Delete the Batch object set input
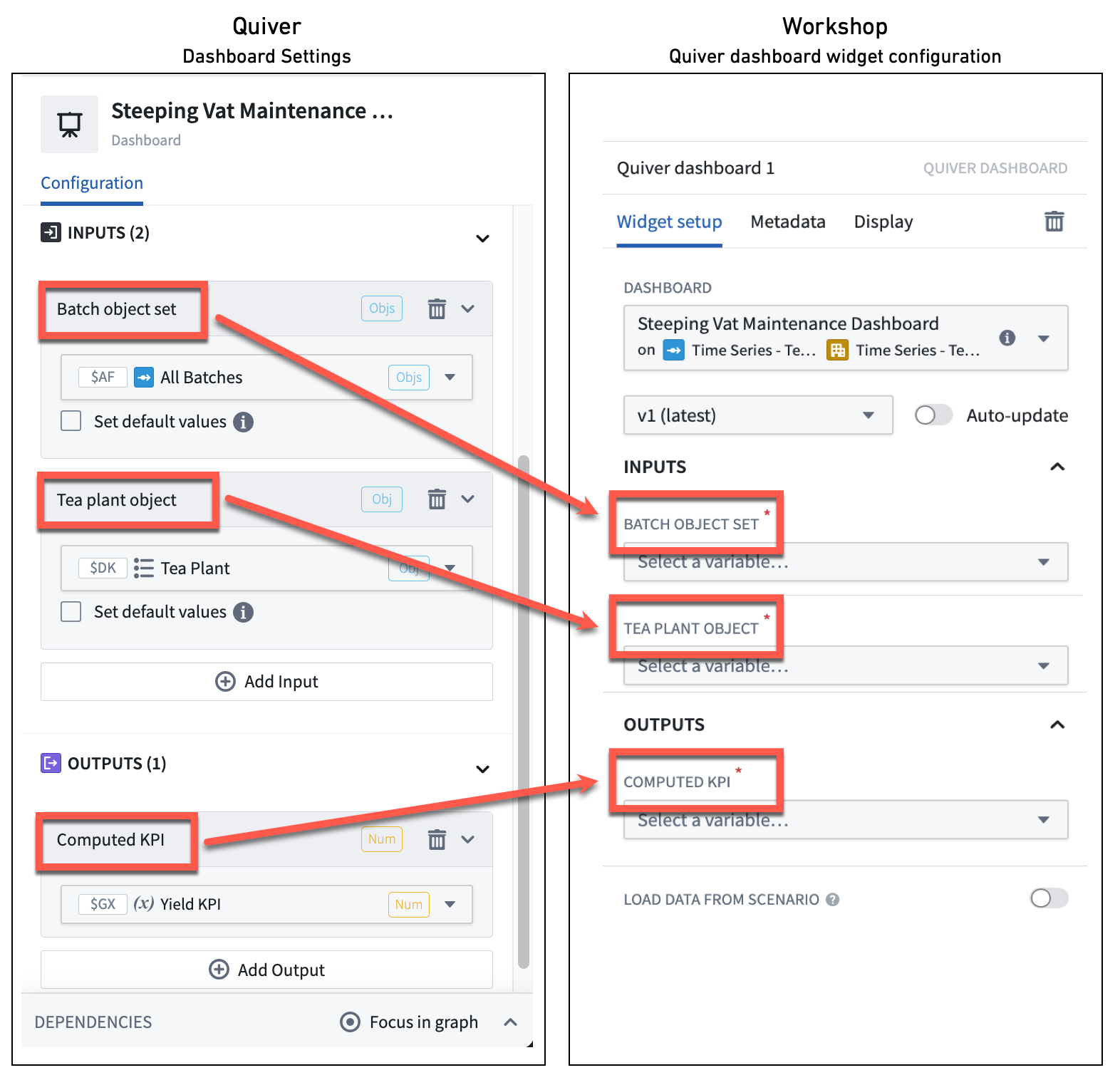1120x1080 pixels. click(x=437, y=308)
